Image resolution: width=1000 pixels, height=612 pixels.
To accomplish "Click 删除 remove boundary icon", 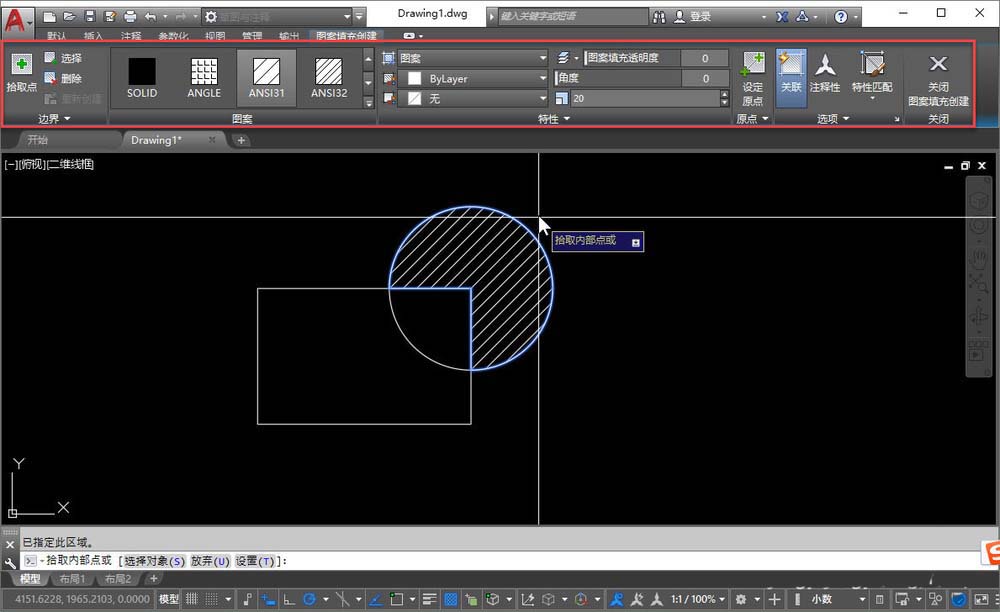I will [63, 78].
